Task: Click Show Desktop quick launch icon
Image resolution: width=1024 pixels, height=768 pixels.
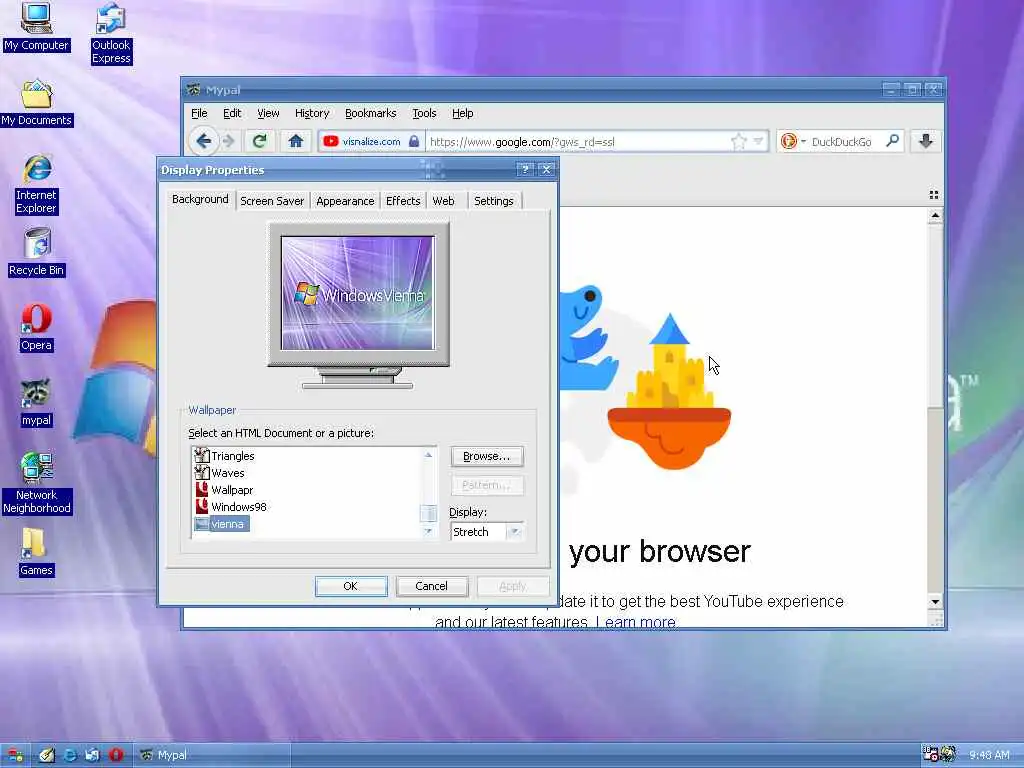Action: tap(46, 756)
